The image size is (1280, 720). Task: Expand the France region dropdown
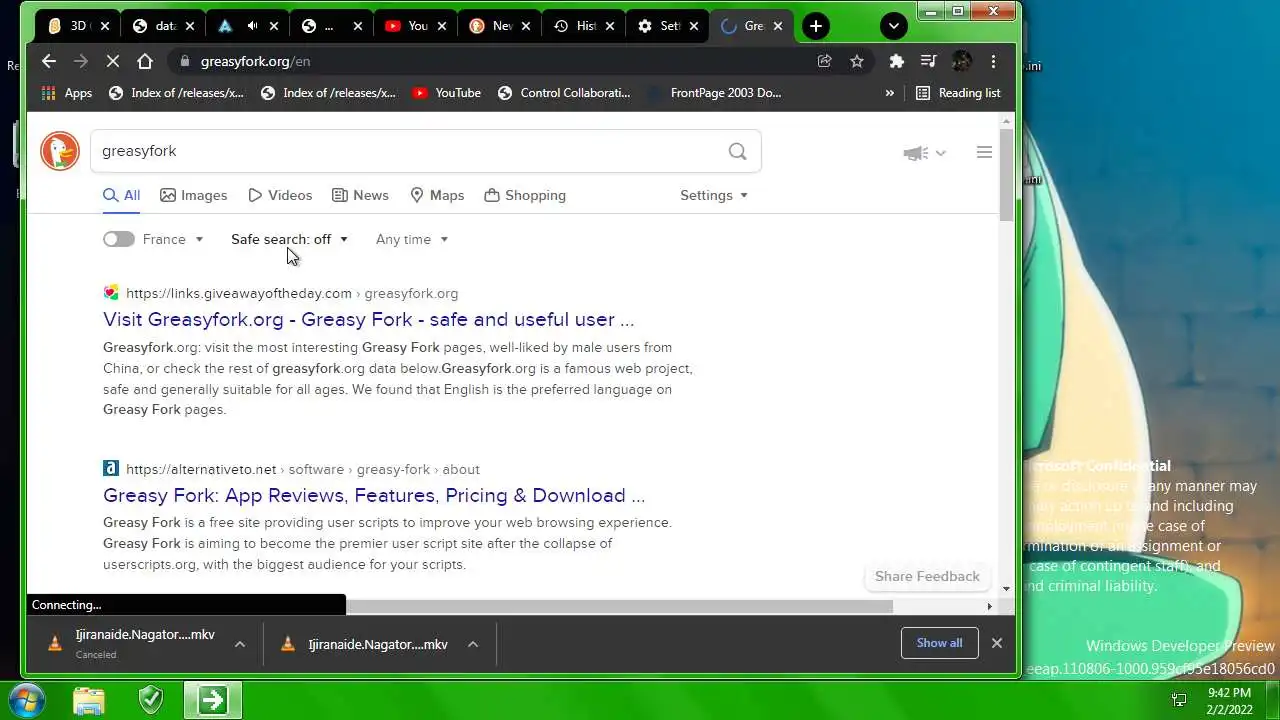pos(174,239)
